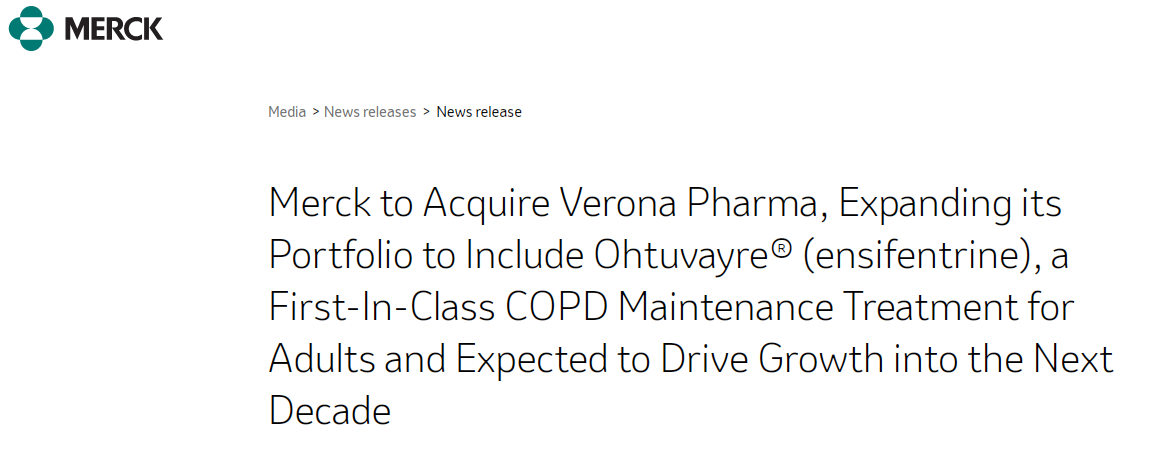Go to the News releases breadcrumb

[370, 112]
